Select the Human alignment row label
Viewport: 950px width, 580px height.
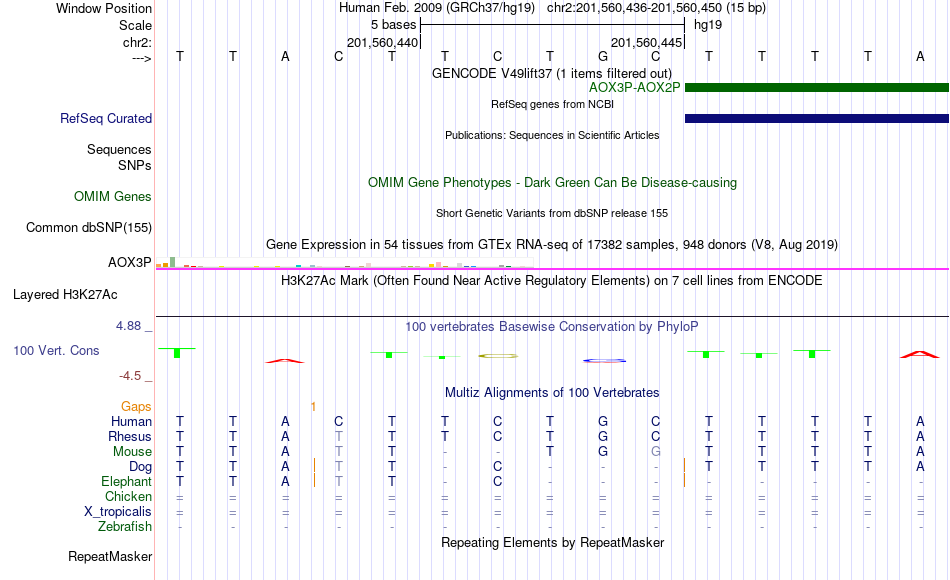coord(131,422)
